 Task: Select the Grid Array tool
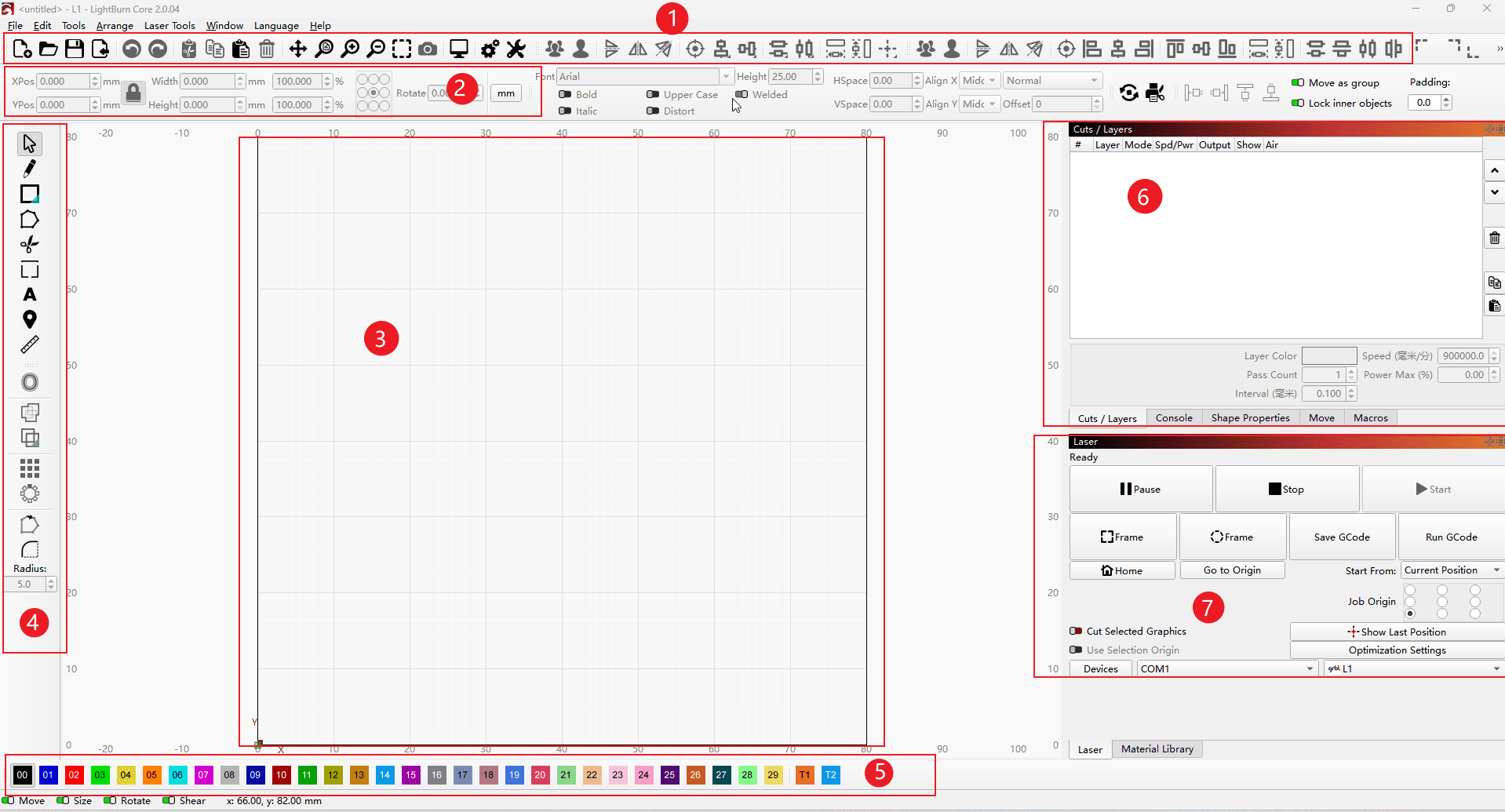30,468
